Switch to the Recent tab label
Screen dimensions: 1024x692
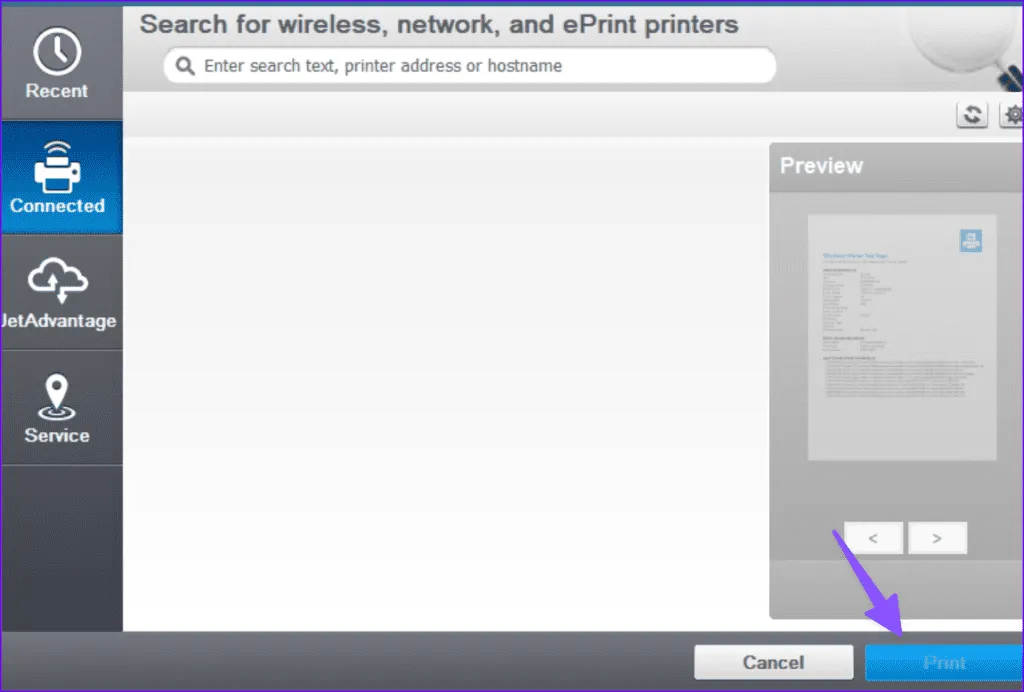[57, 91]
